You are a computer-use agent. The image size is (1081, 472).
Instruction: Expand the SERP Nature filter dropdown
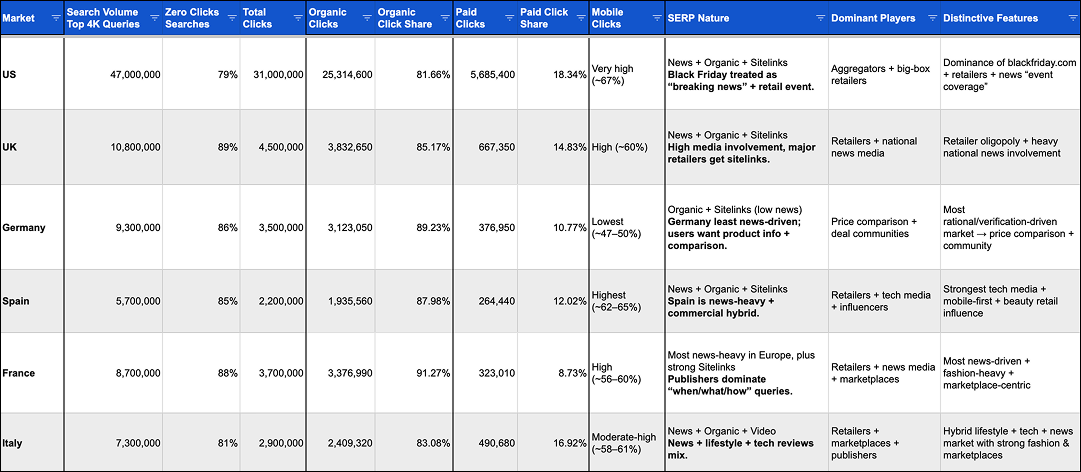pos(817,18)
